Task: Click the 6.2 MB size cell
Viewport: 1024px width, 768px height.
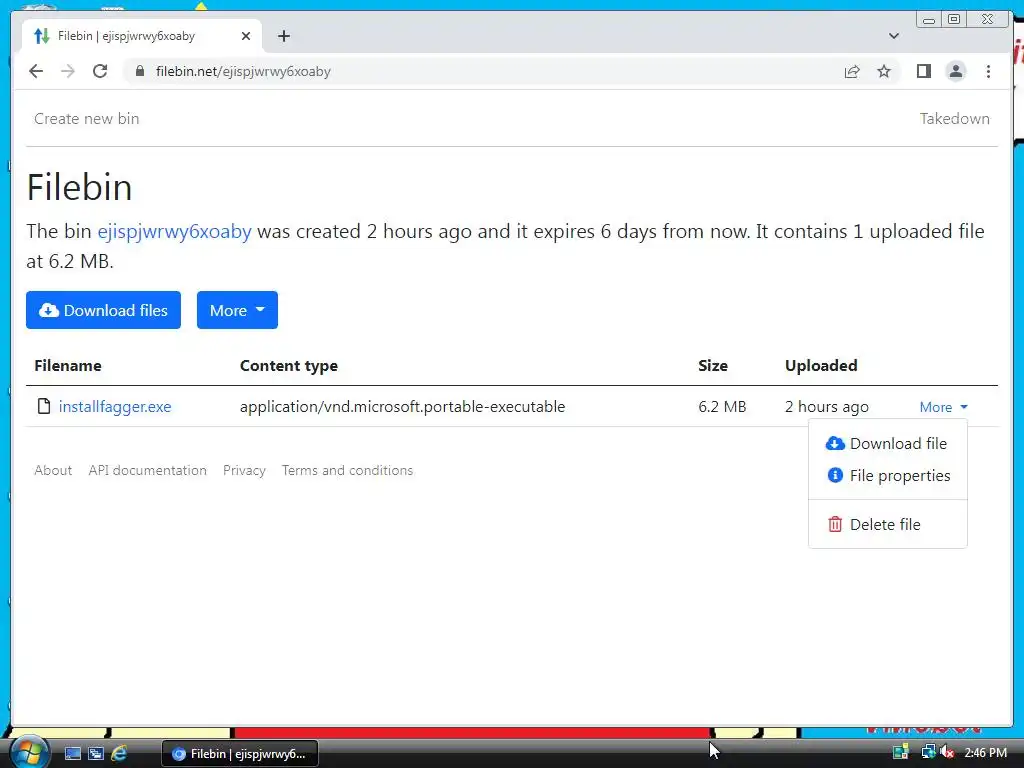Action: click(722, 406)
